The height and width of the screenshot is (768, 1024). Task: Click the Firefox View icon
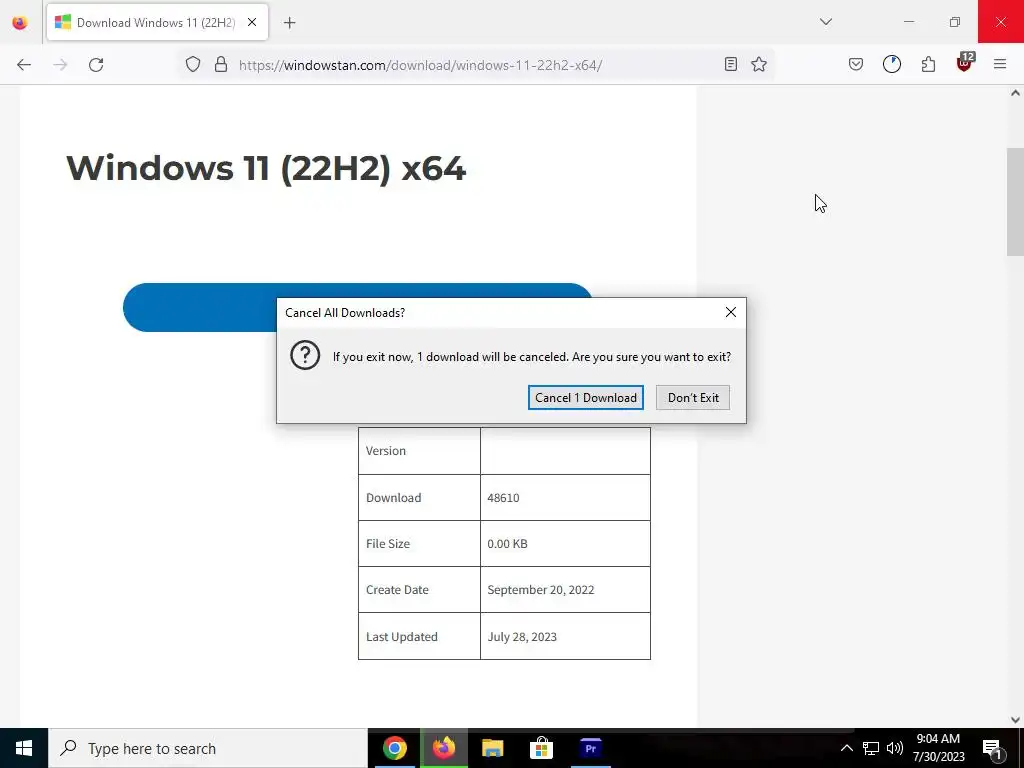pos(20,22)
